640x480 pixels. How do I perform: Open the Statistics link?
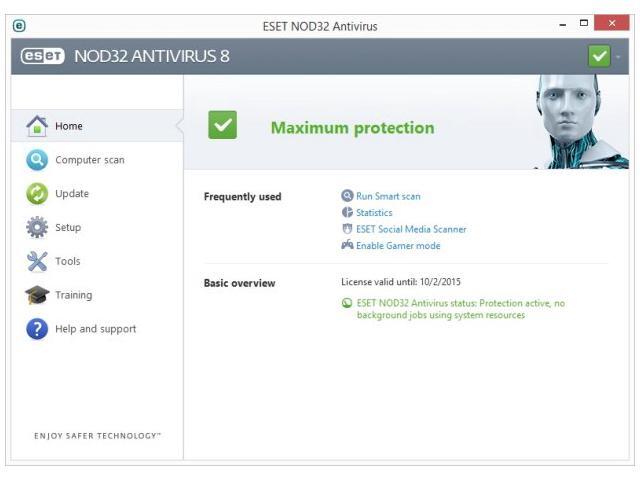(x=374, y=213)
